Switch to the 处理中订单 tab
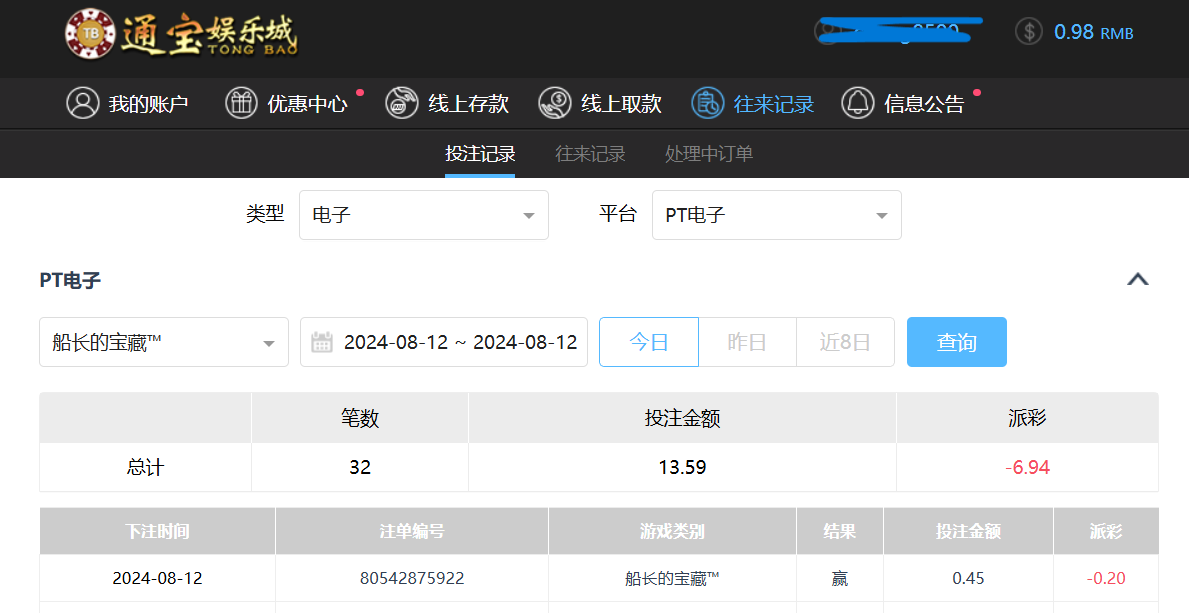1189x613 pixels. [x=706, y=154]
